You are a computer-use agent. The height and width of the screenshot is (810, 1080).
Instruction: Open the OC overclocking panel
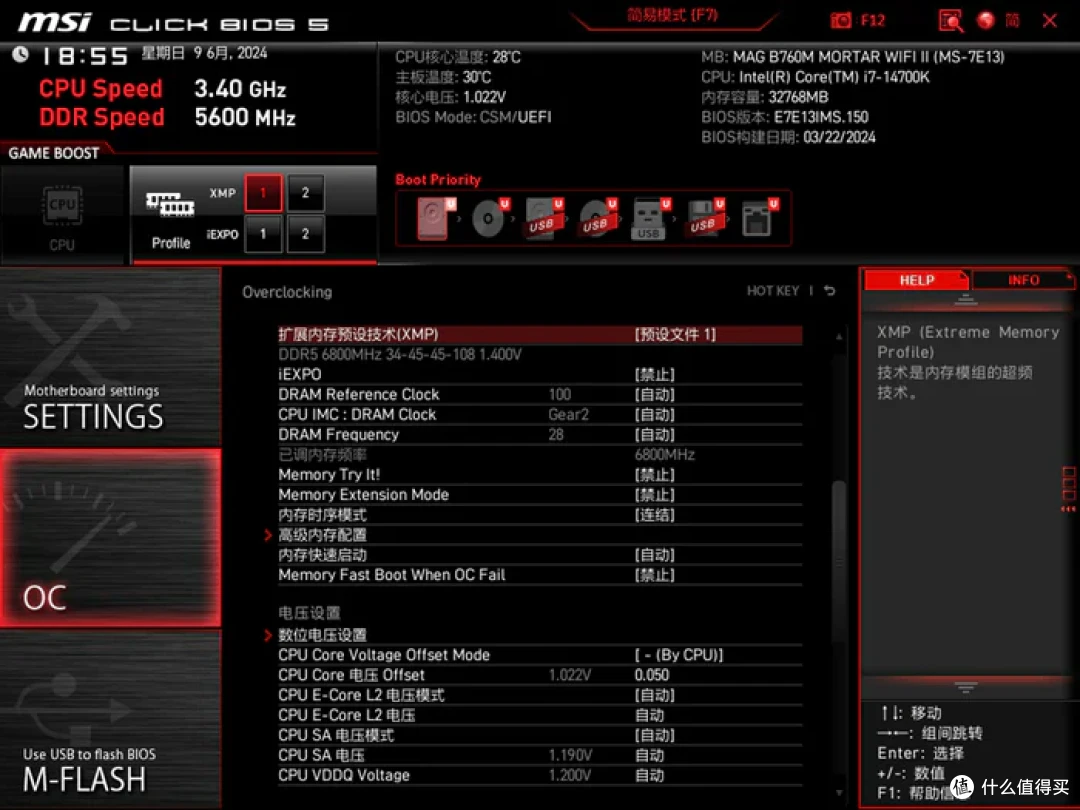[110, 538]
